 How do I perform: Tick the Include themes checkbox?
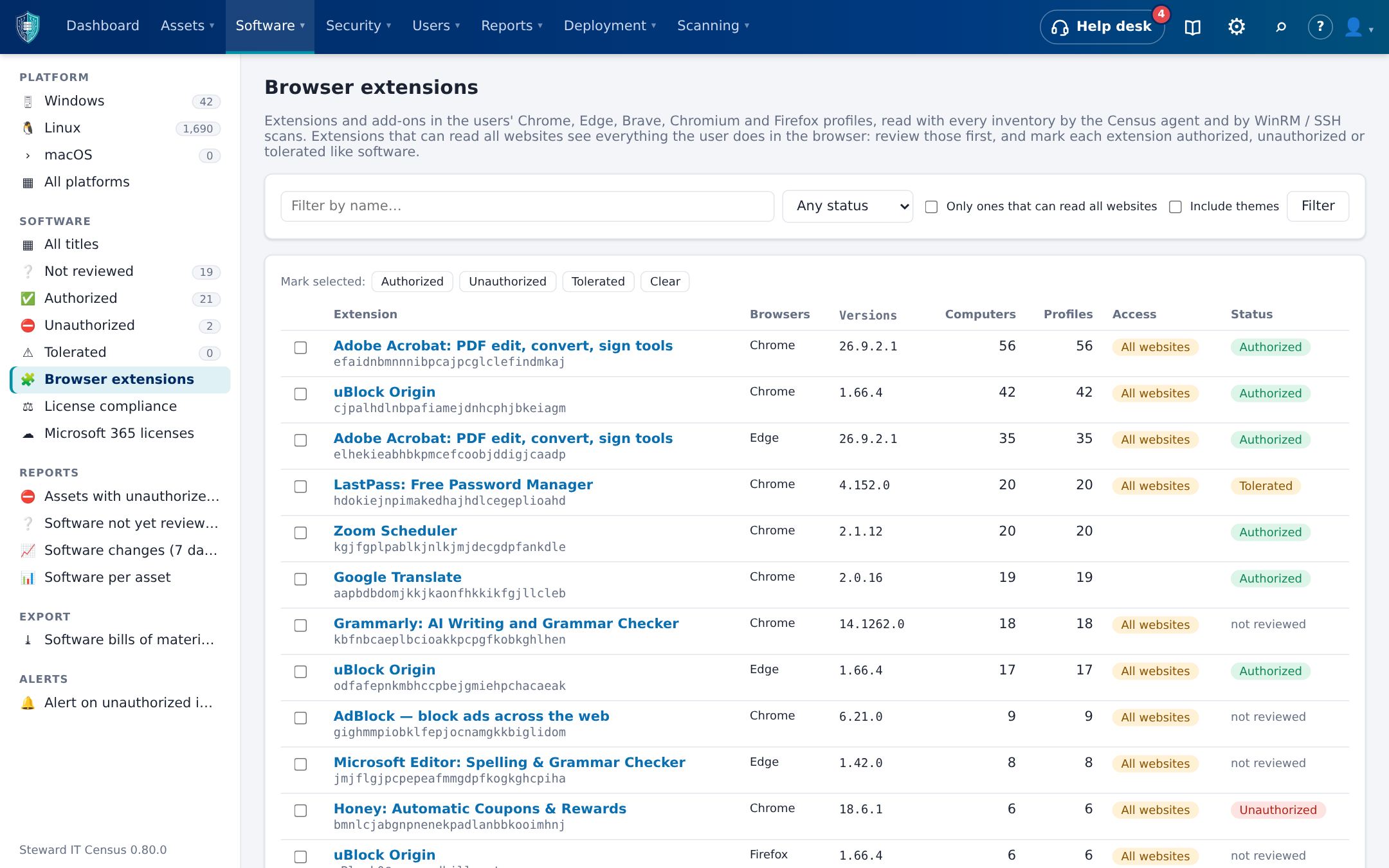click(x=1175, y=207)
